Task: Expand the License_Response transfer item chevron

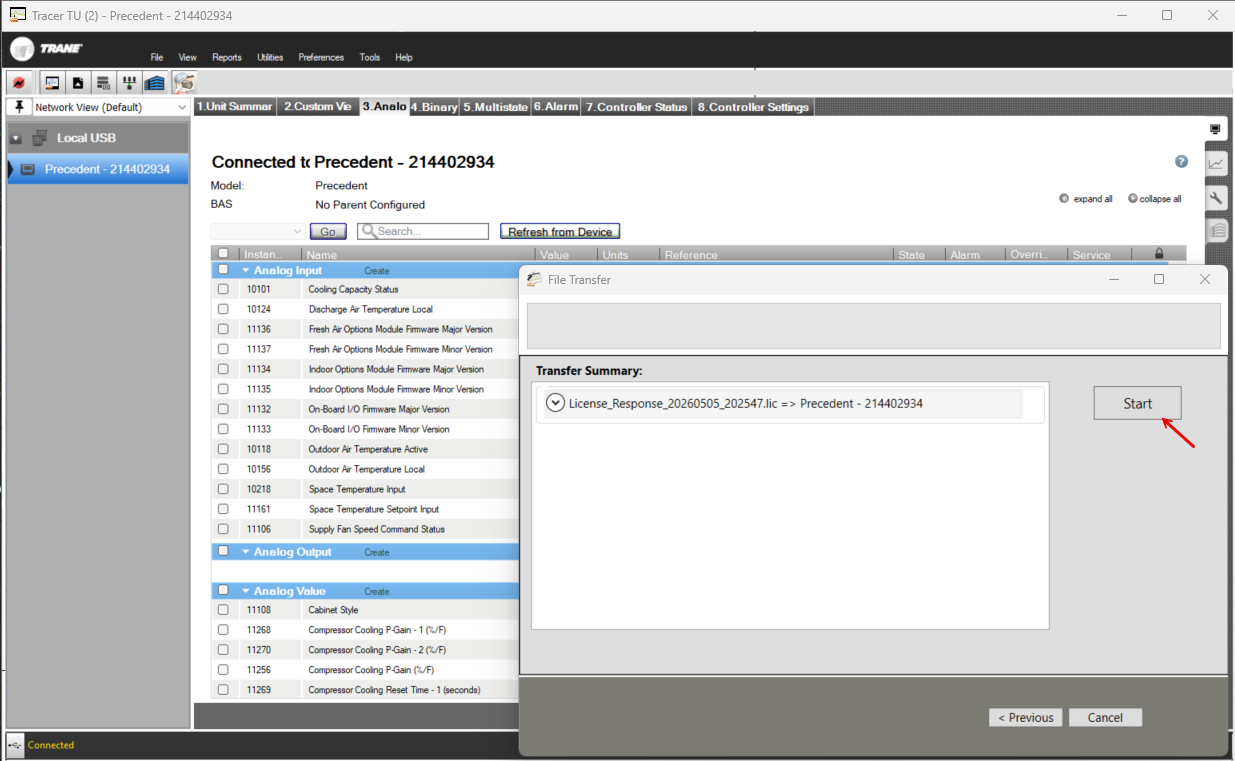Action: [x=556, y=403]
